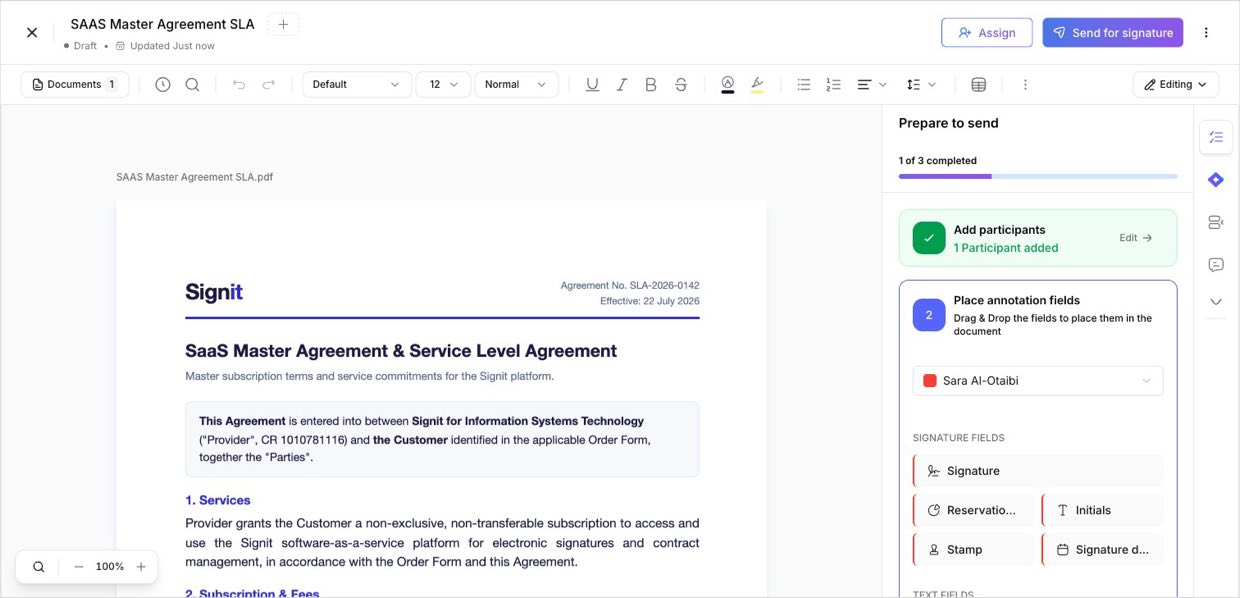This screenshot has height=598, width=1240.
Task: Open the font size 12 dropdown
Action: tap(443, 85)
